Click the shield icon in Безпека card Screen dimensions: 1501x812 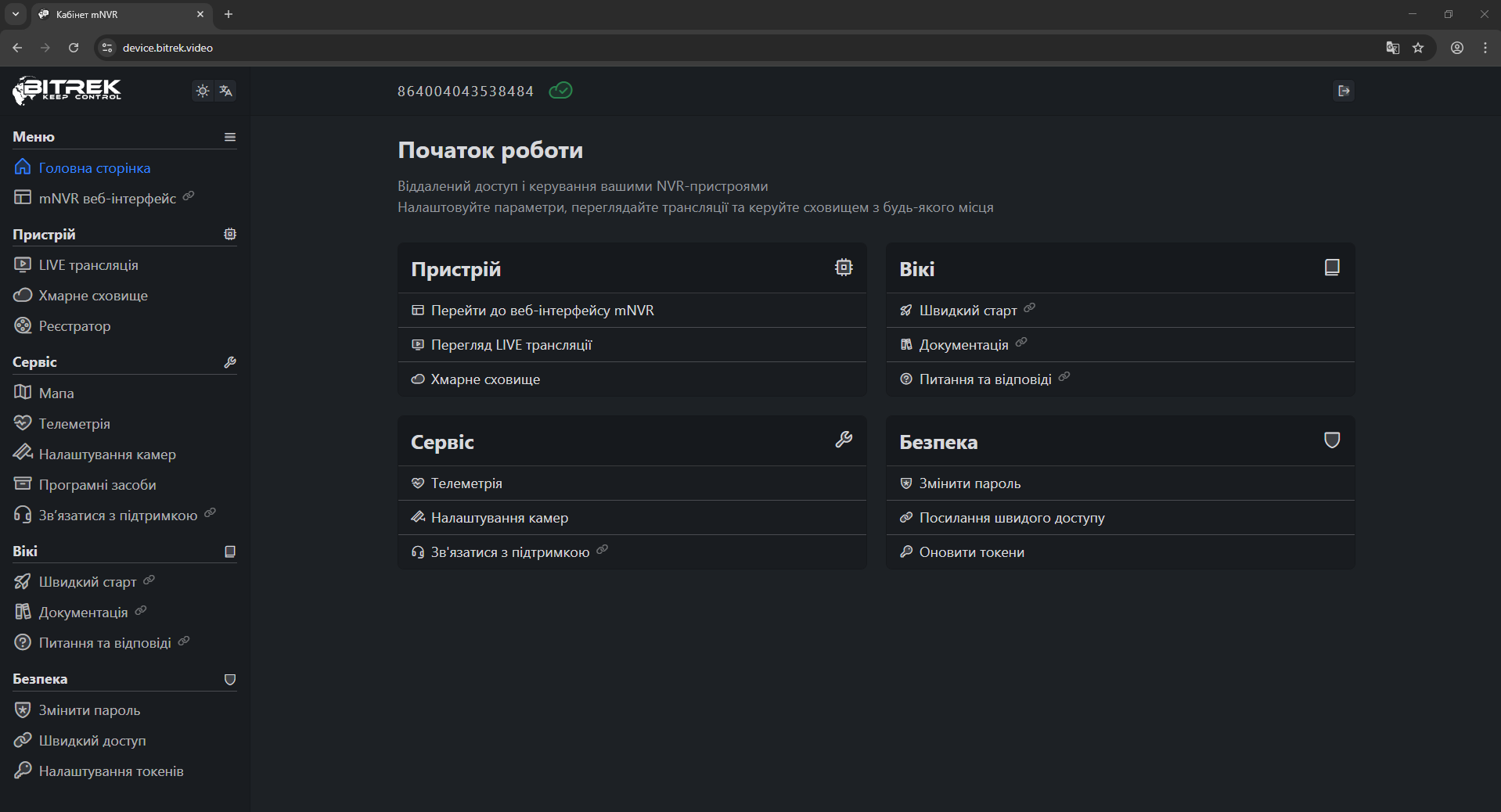pos(1331,440)
